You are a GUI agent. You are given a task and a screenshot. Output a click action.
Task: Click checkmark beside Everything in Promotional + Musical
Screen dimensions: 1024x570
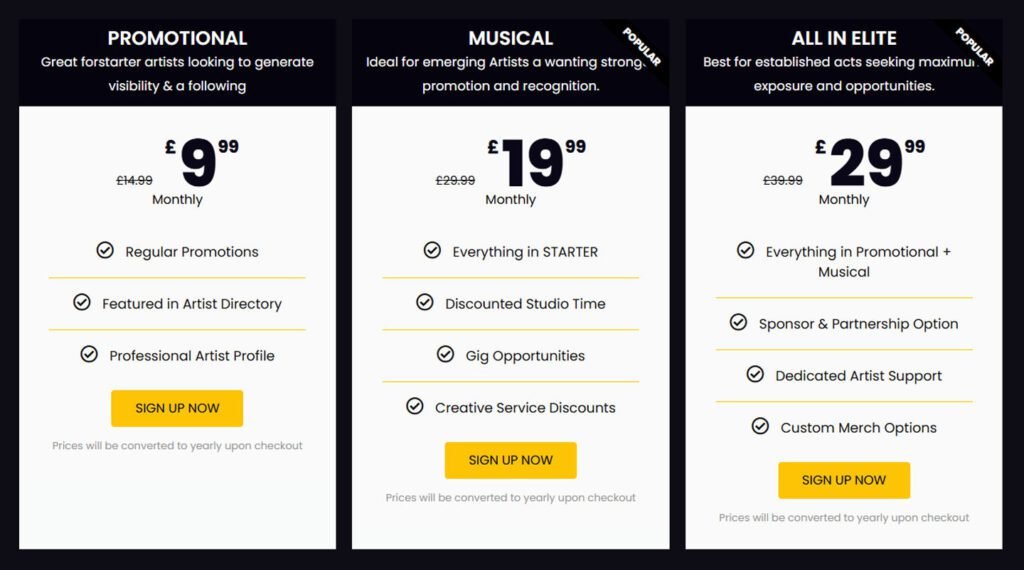click(x=745, y=250)
